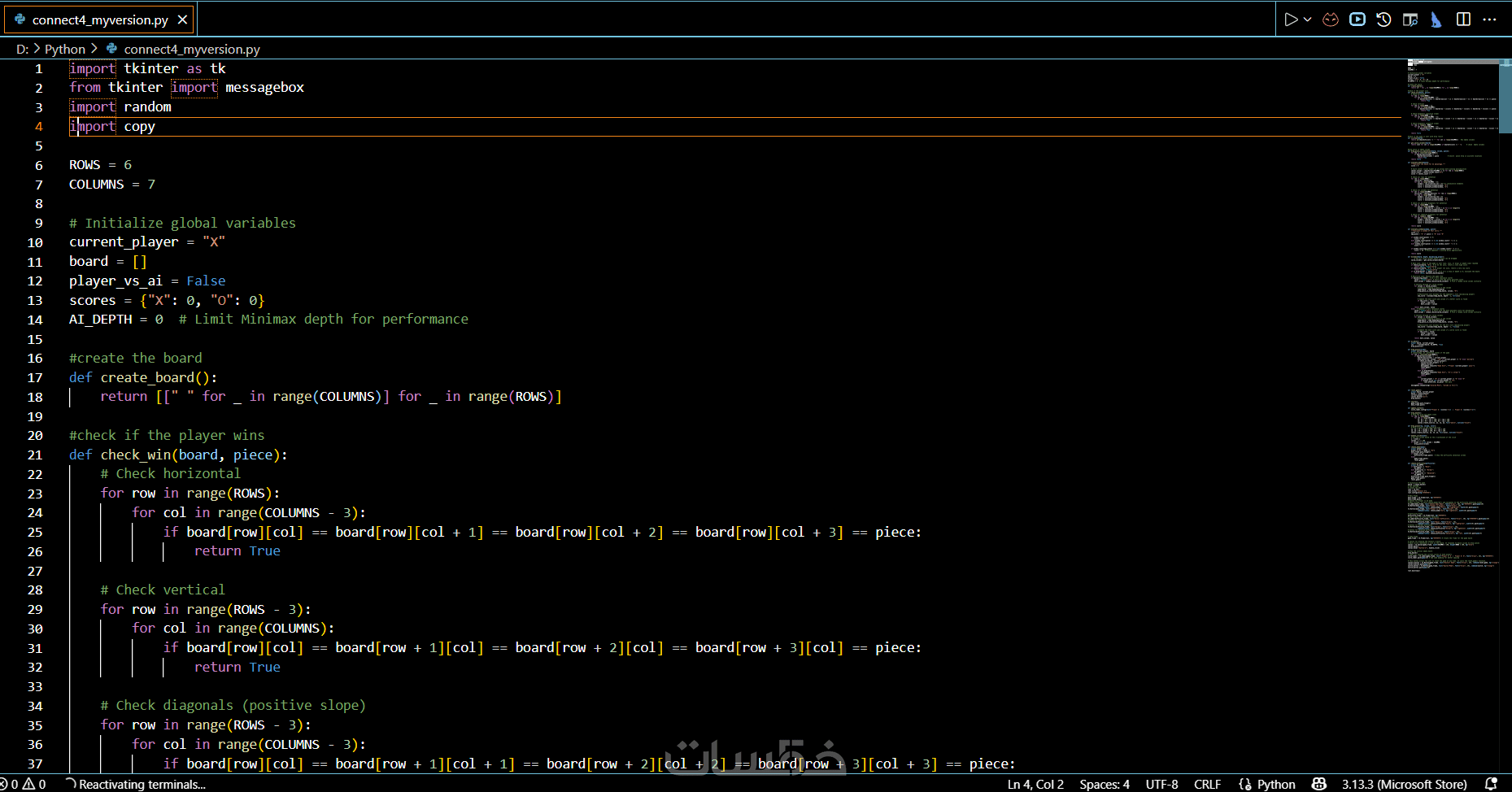Click on 'player_vs_ai = False' line

tap(147, 281)
